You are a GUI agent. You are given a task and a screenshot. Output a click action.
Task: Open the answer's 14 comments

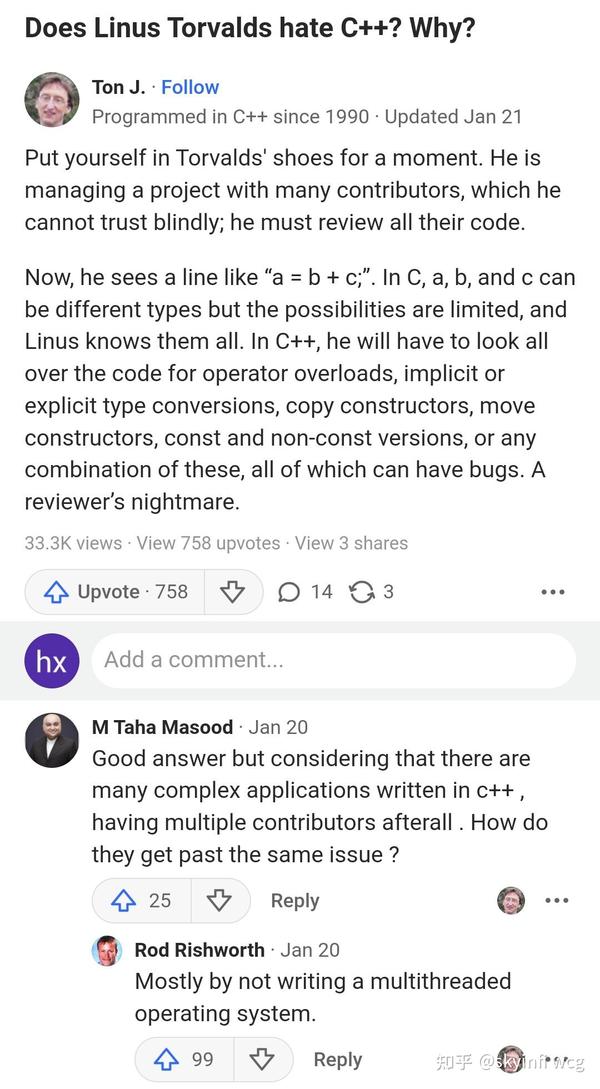pyautogui.click(x=306, y=592)
